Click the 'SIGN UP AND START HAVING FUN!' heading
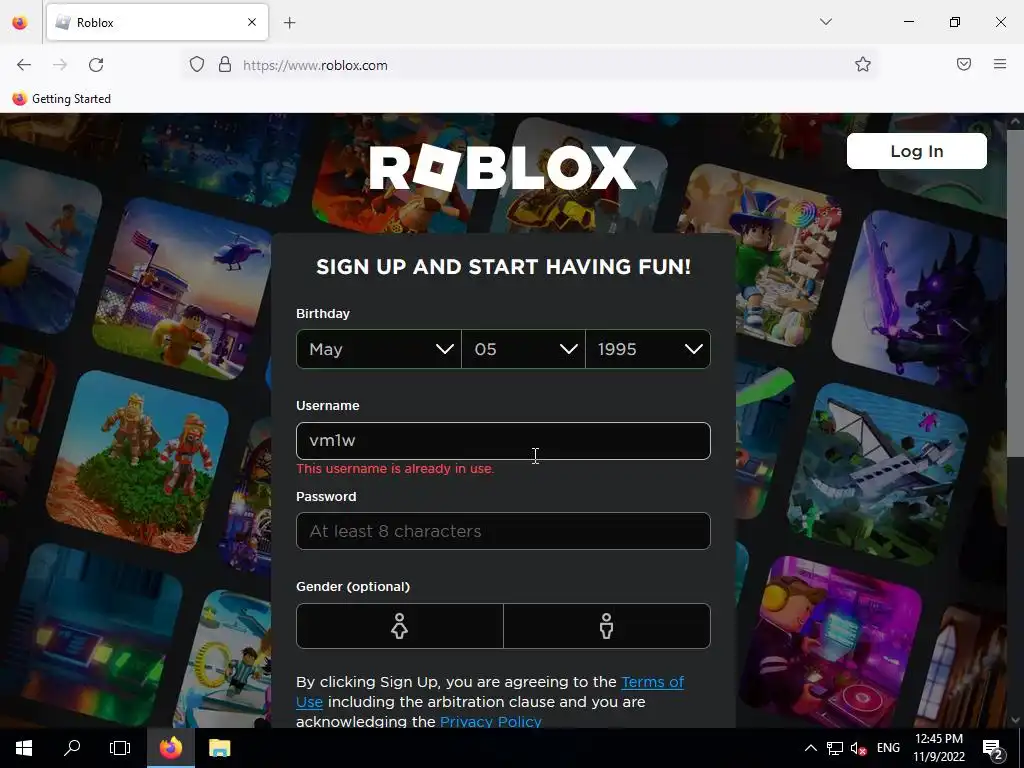This screenshot has height=768, width=1024. pyautogui.click(x=504, y=266)
